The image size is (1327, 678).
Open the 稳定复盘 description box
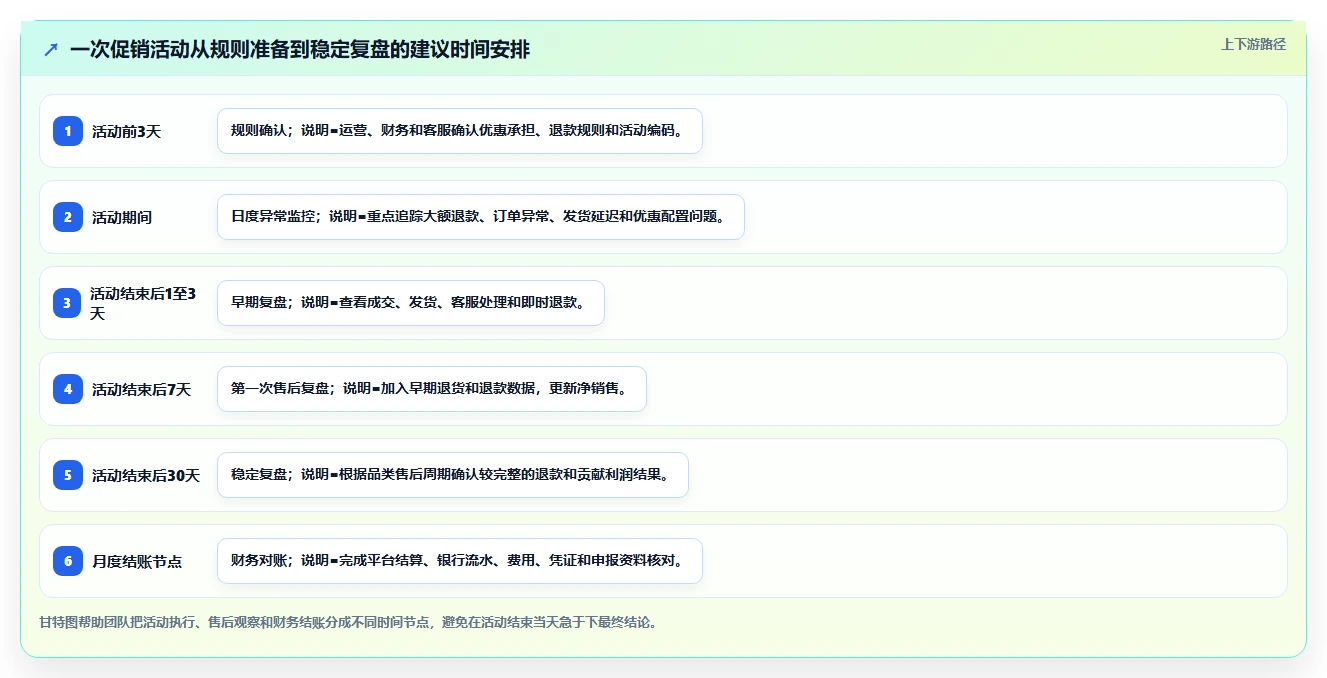453,475
